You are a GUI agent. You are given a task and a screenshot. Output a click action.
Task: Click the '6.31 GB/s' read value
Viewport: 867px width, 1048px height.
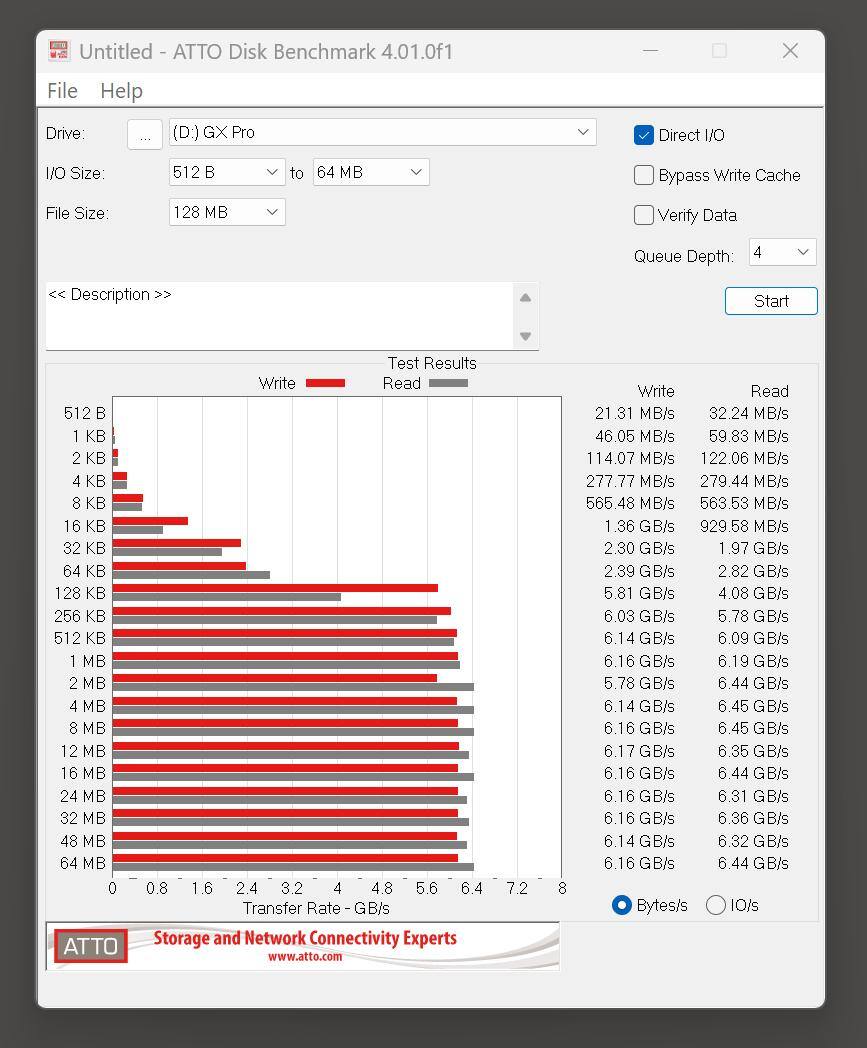coord(753,796)
